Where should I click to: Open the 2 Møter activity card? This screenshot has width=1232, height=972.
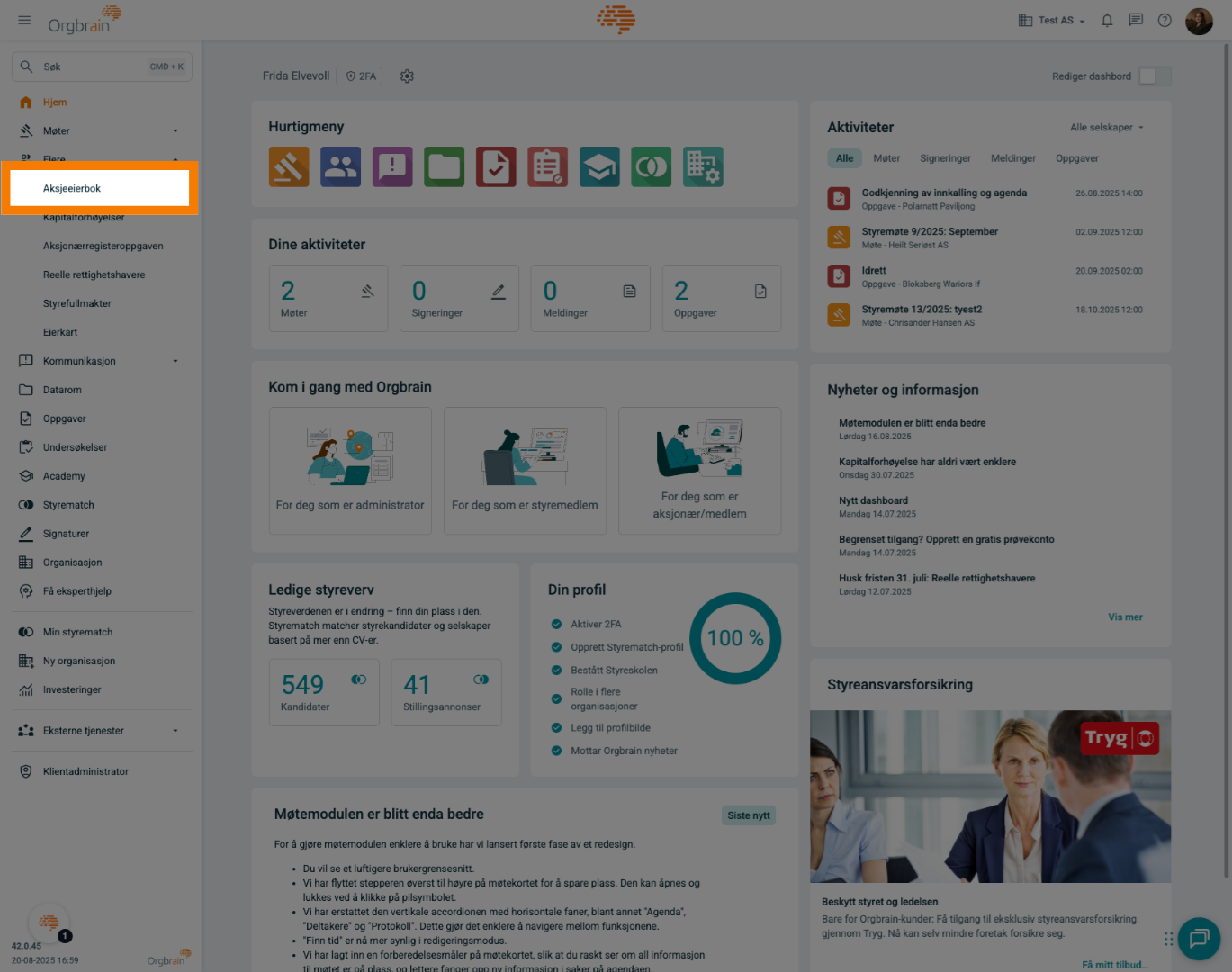(x=328, y=298)
